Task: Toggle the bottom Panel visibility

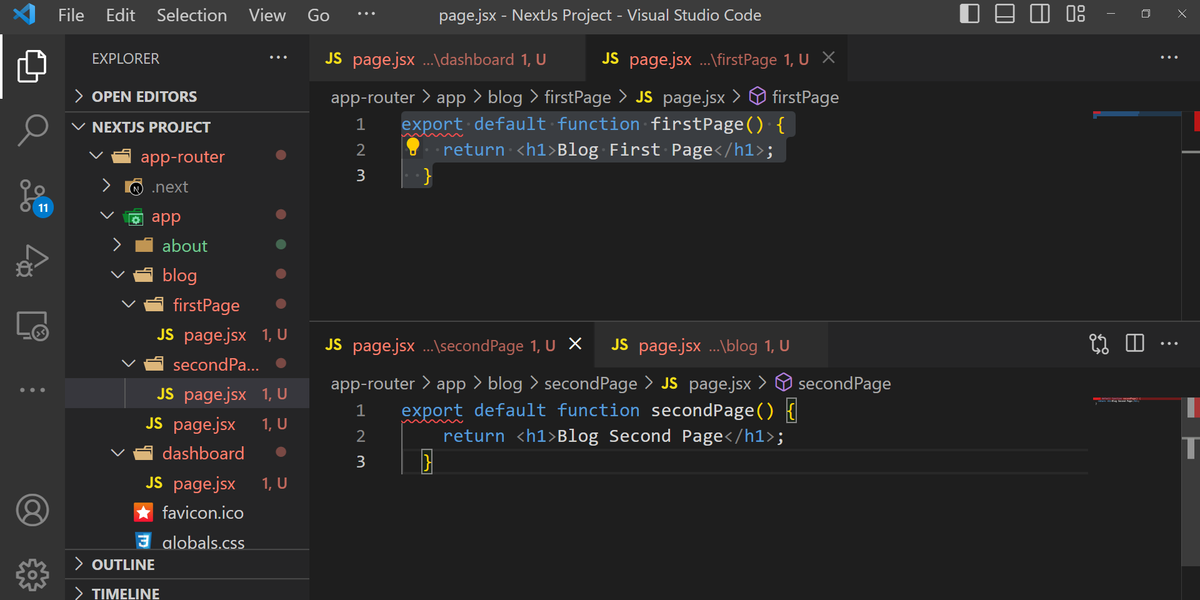Action: click(1004, 14)
